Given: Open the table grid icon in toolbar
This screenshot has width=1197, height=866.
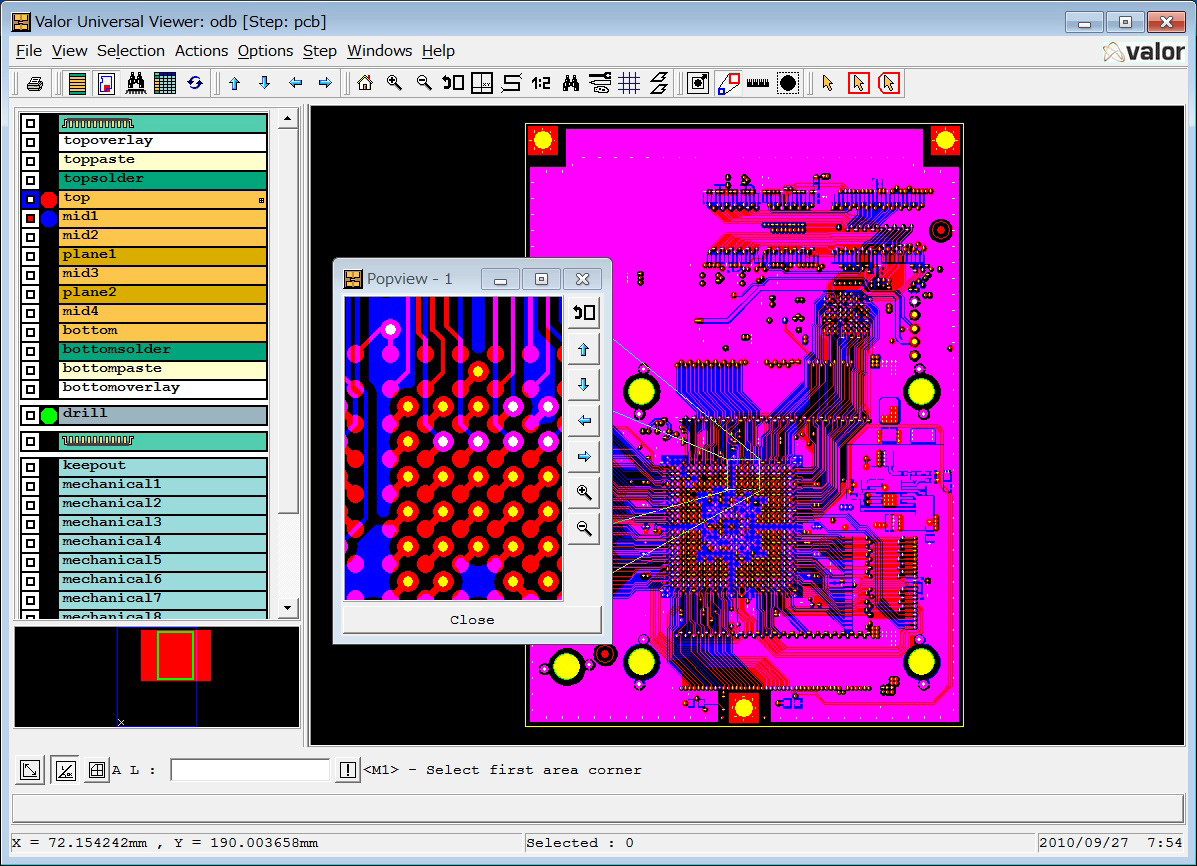Looking at the screenshot, I should (x=165, y=83).
